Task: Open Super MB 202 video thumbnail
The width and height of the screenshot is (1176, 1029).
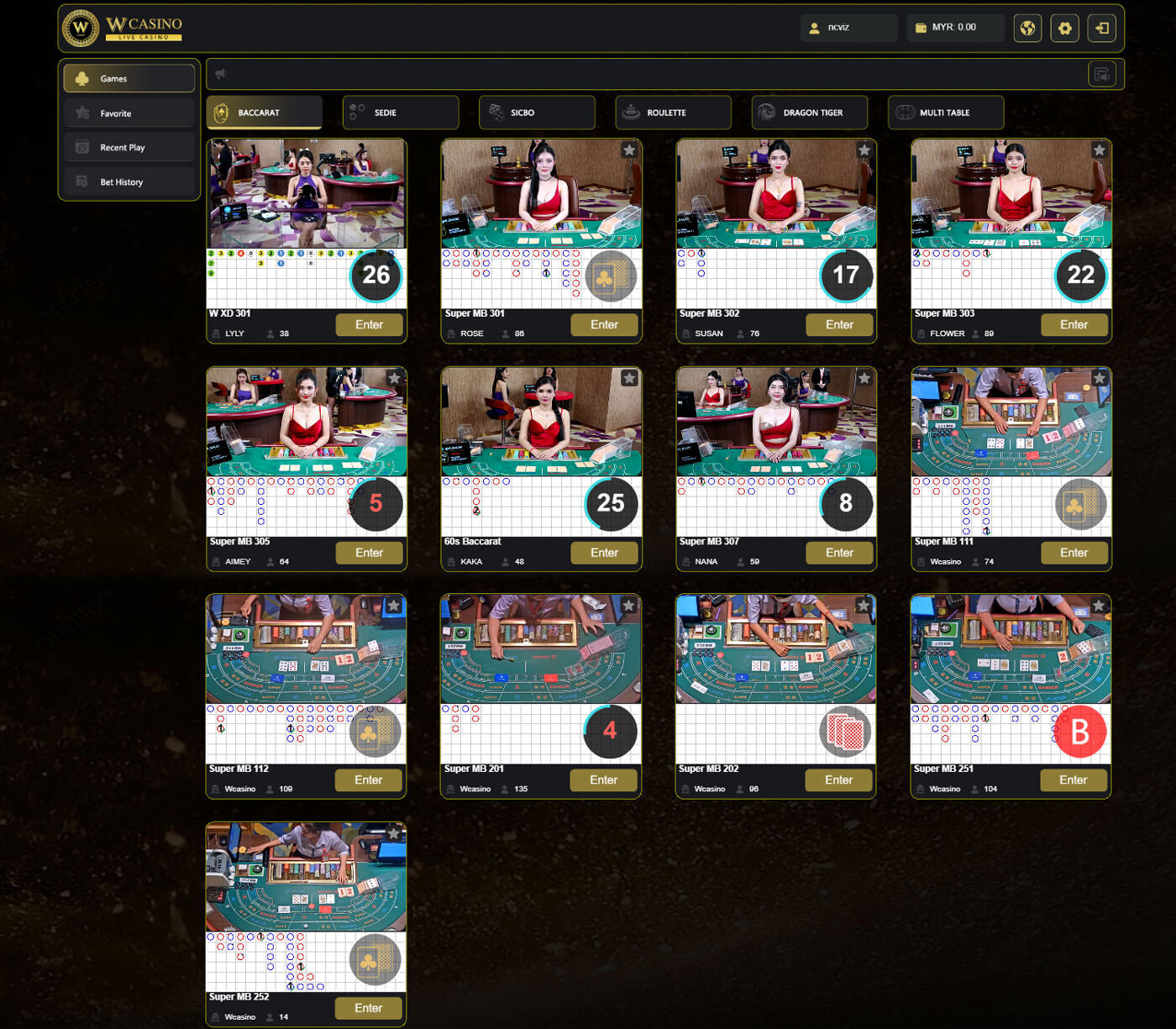Action: pos(775,649)
